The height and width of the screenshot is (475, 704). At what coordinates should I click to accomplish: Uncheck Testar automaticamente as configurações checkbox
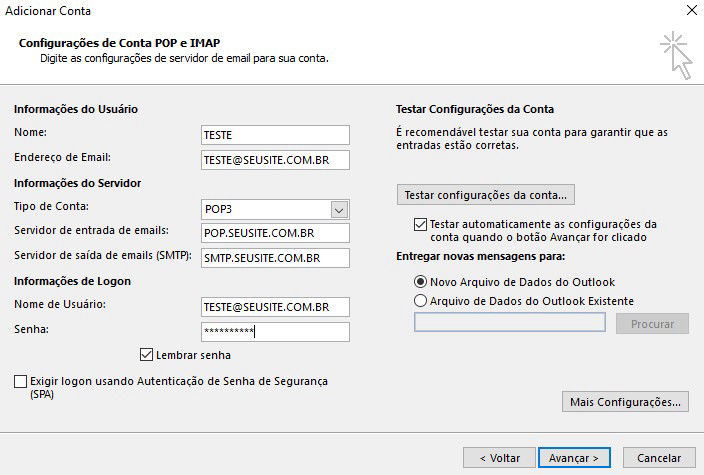420,224
